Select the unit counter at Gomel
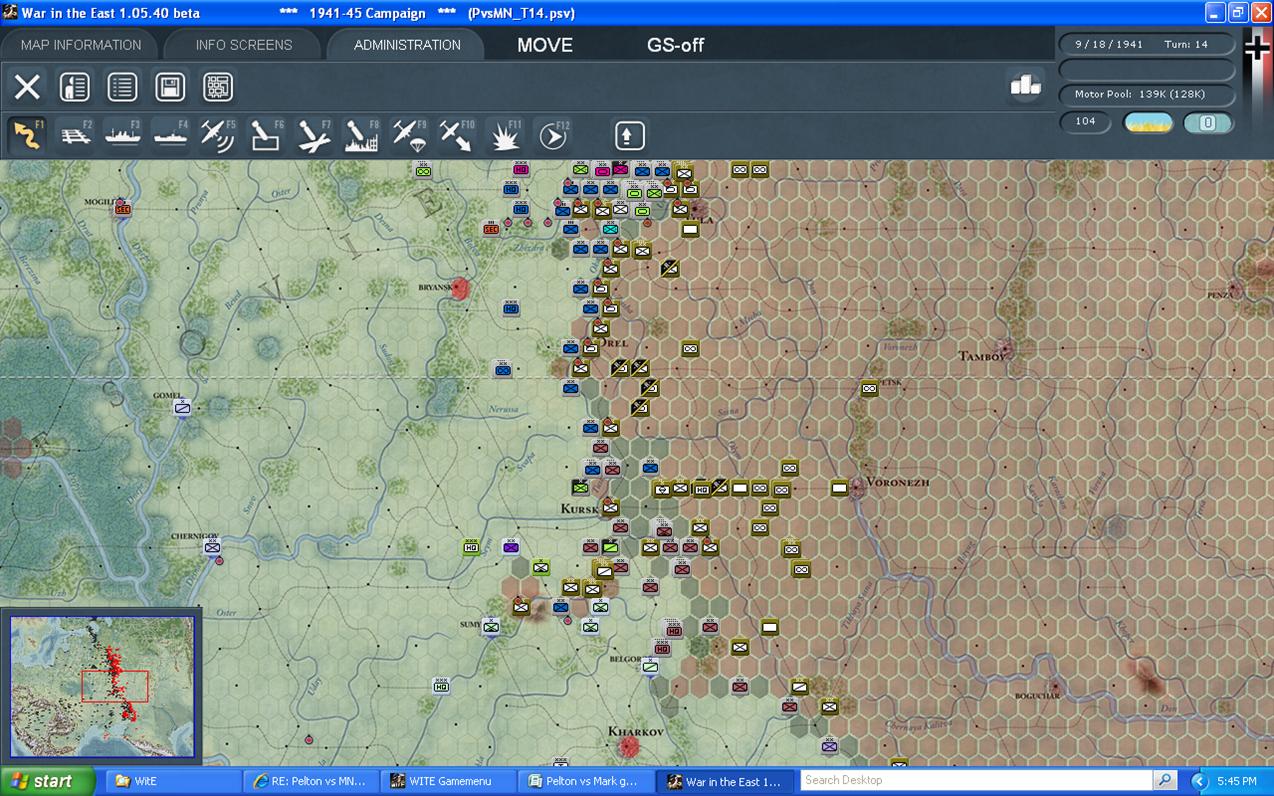 point(182,407)
